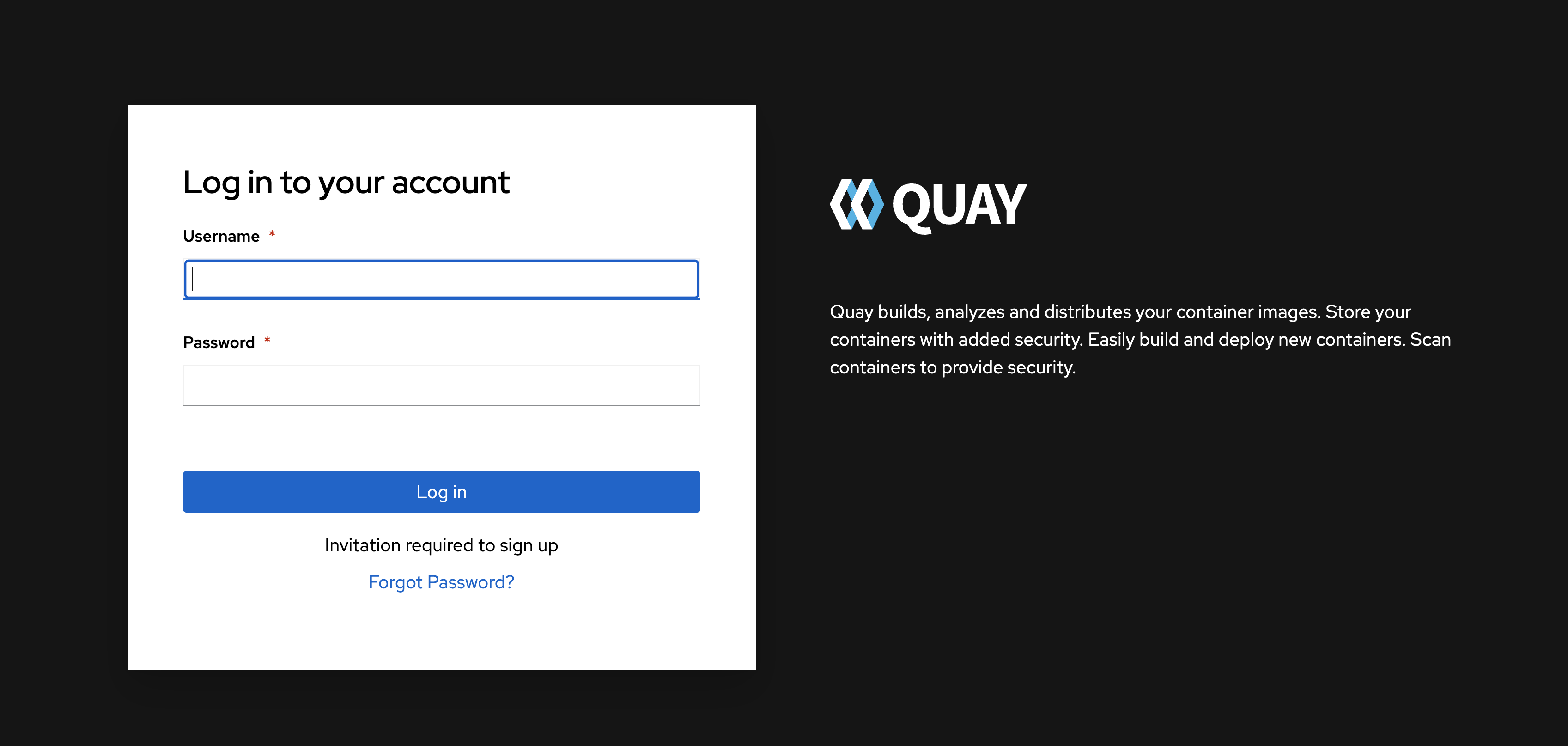Click "Easily build and deploy new containers"
Screen dimensions: 1568x746
(1246, 340)
